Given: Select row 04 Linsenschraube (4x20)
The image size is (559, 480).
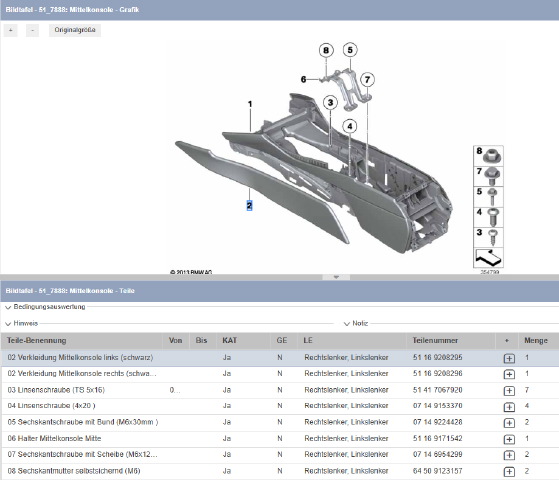Looking at the screenshot, I should (280, 406).
